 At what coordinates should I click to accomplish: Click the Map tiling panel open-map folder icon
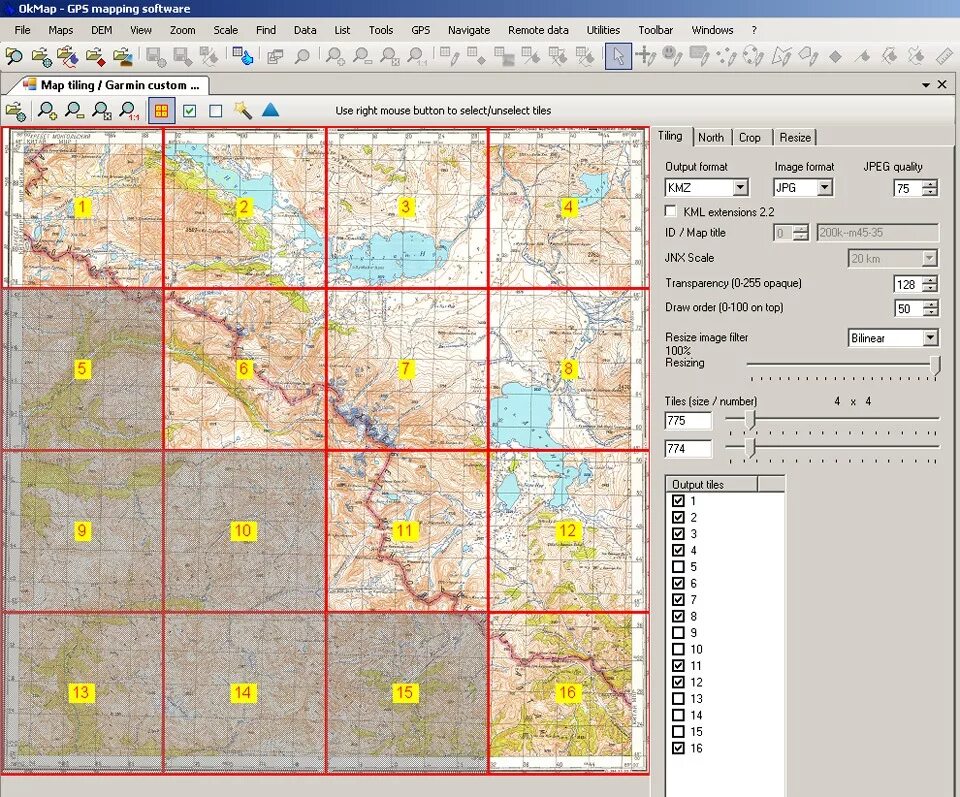pyautogui.click(x=16, y=111)
